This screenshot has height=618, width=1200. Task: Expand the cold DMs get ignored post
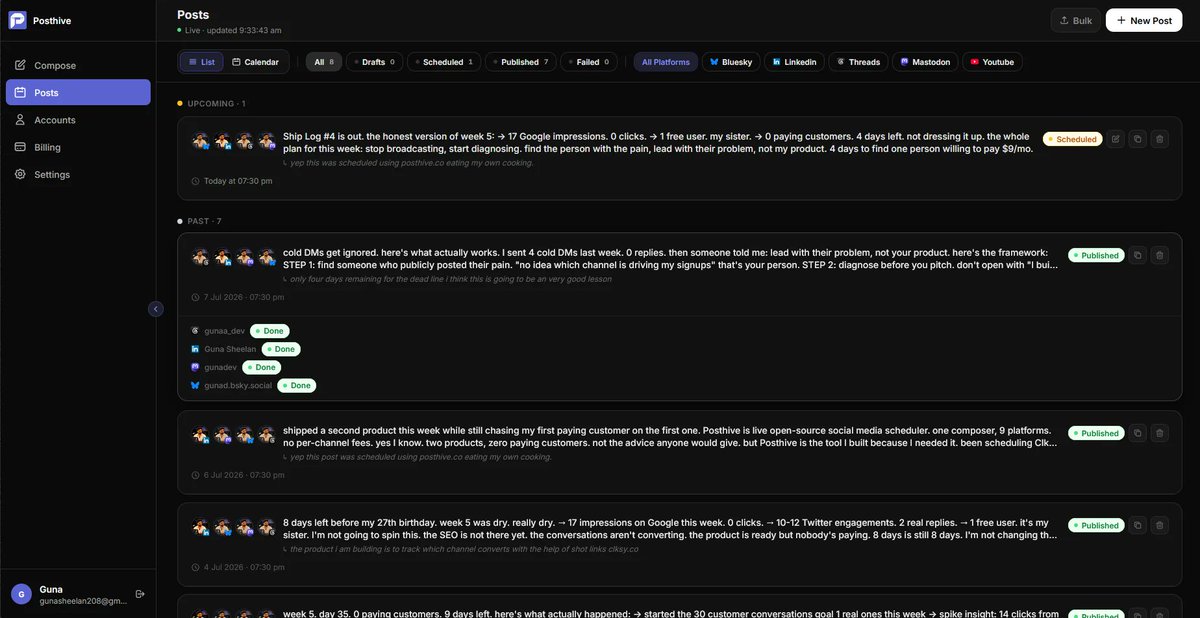pos(670,258)
